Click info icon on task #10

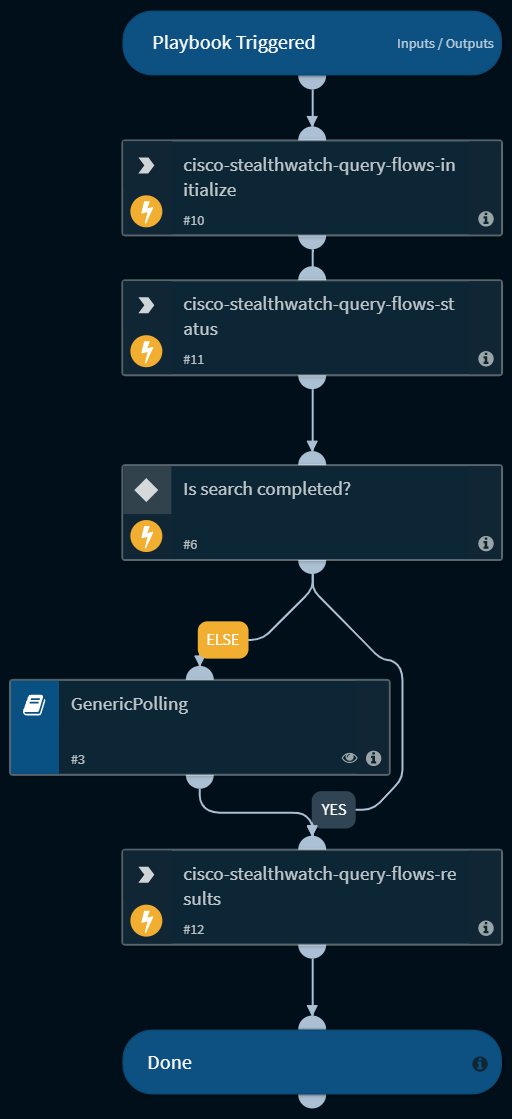click(486, 219)
